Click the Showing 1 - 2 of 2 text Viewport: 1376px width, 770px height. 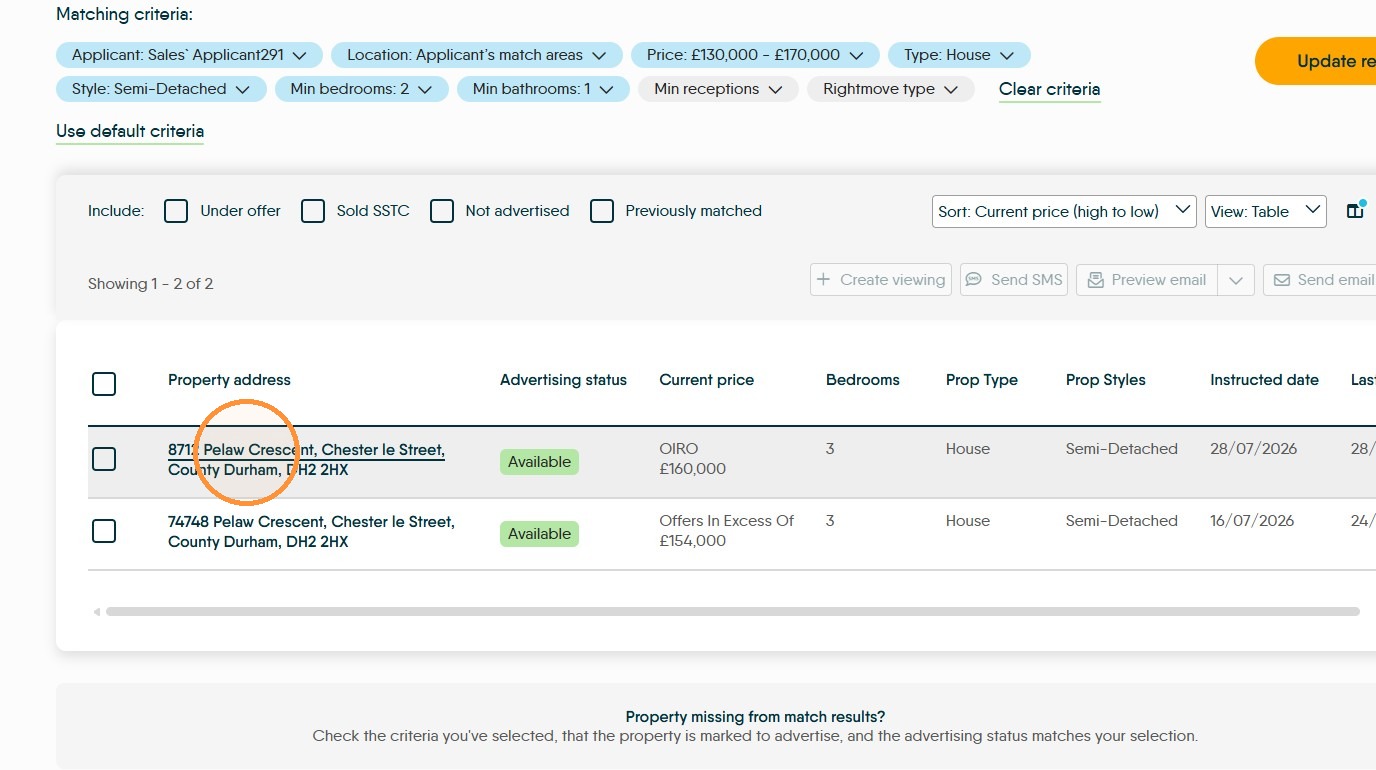click(151, 284)
